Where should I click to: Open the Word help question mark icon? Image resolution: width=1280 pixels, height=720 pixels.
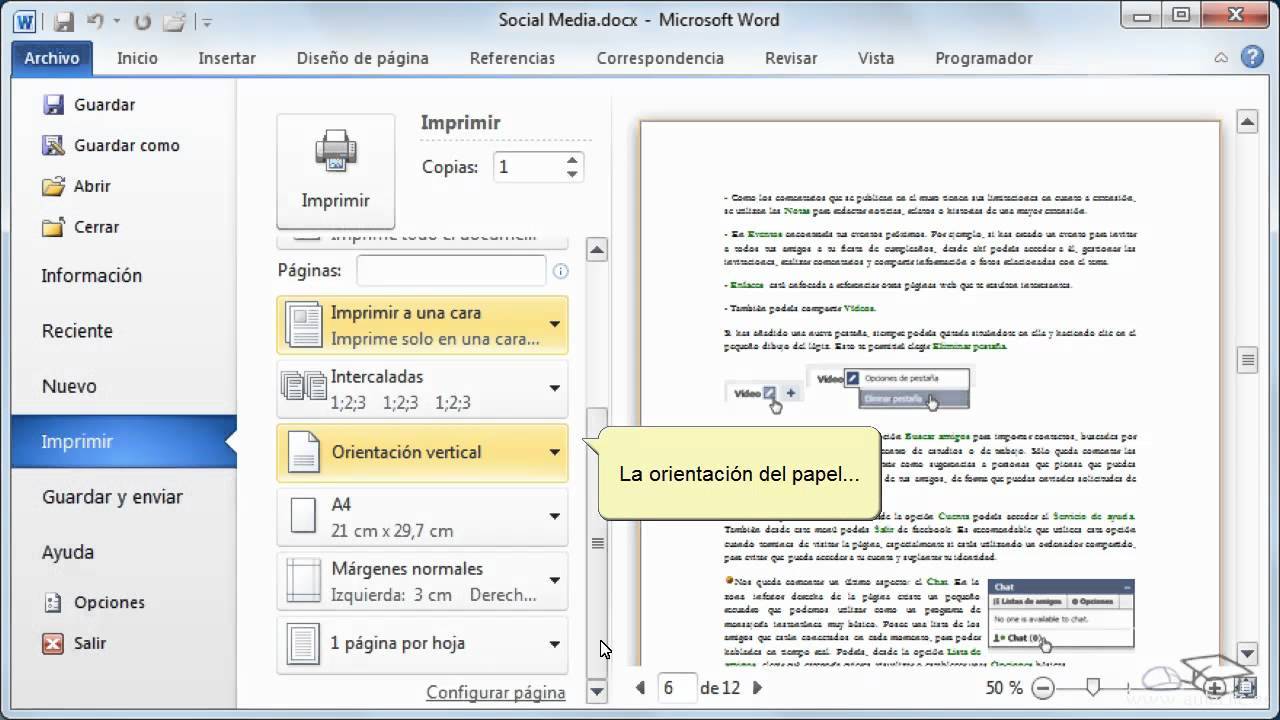click(x=1252, y=57)
